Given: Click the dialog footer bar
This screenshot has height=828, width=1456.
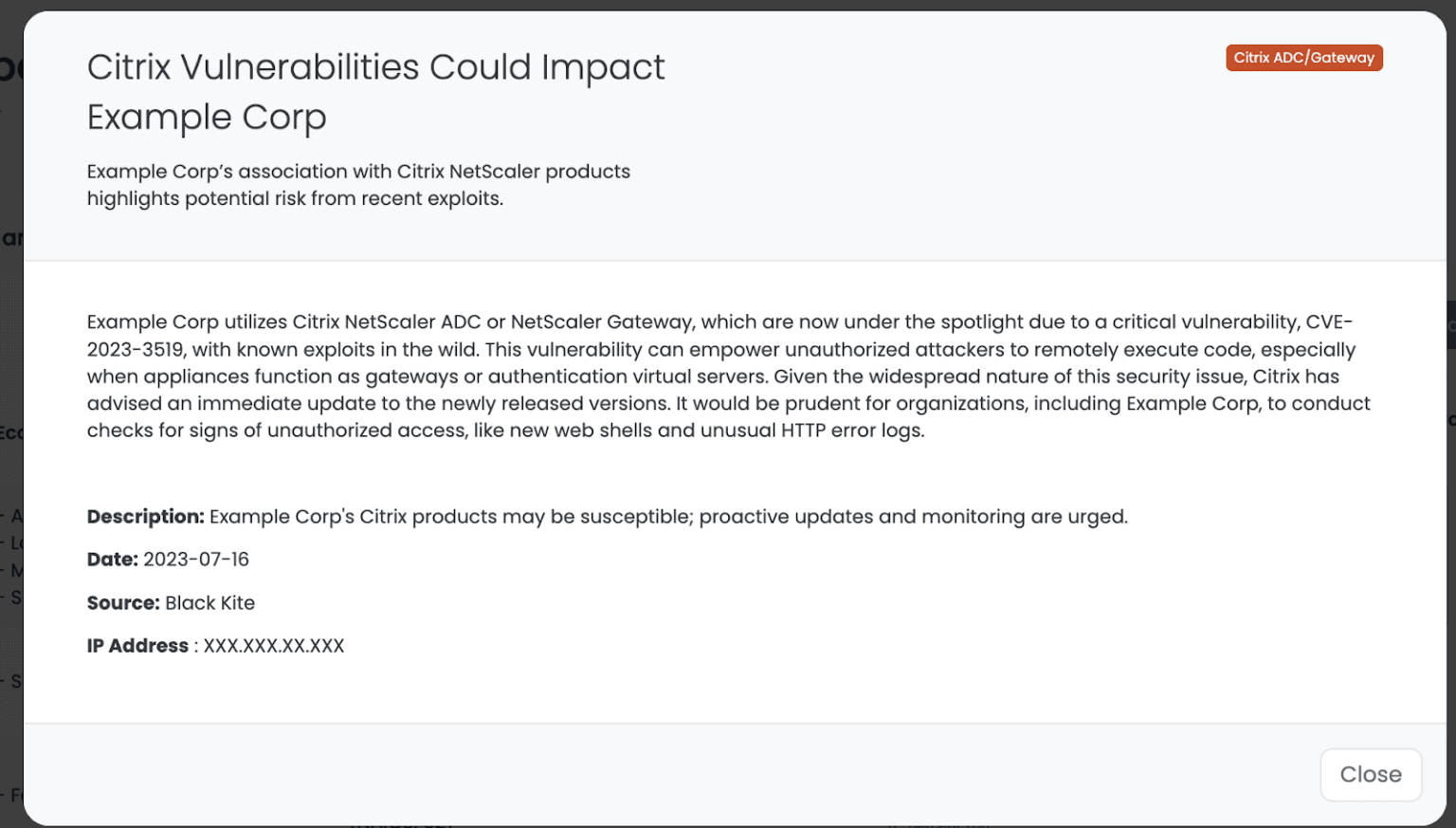Looking at the screenshot, I should [x=664, y=775].
